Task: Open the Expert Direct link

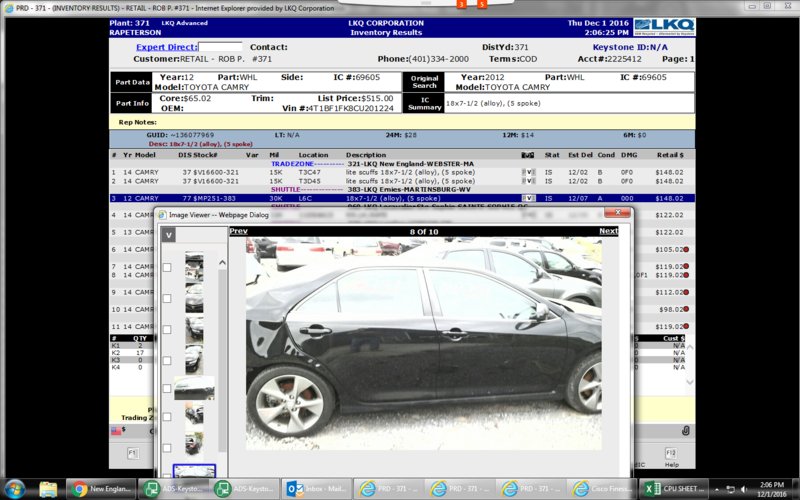Action: pyautogui.click(x=167, y=47)
